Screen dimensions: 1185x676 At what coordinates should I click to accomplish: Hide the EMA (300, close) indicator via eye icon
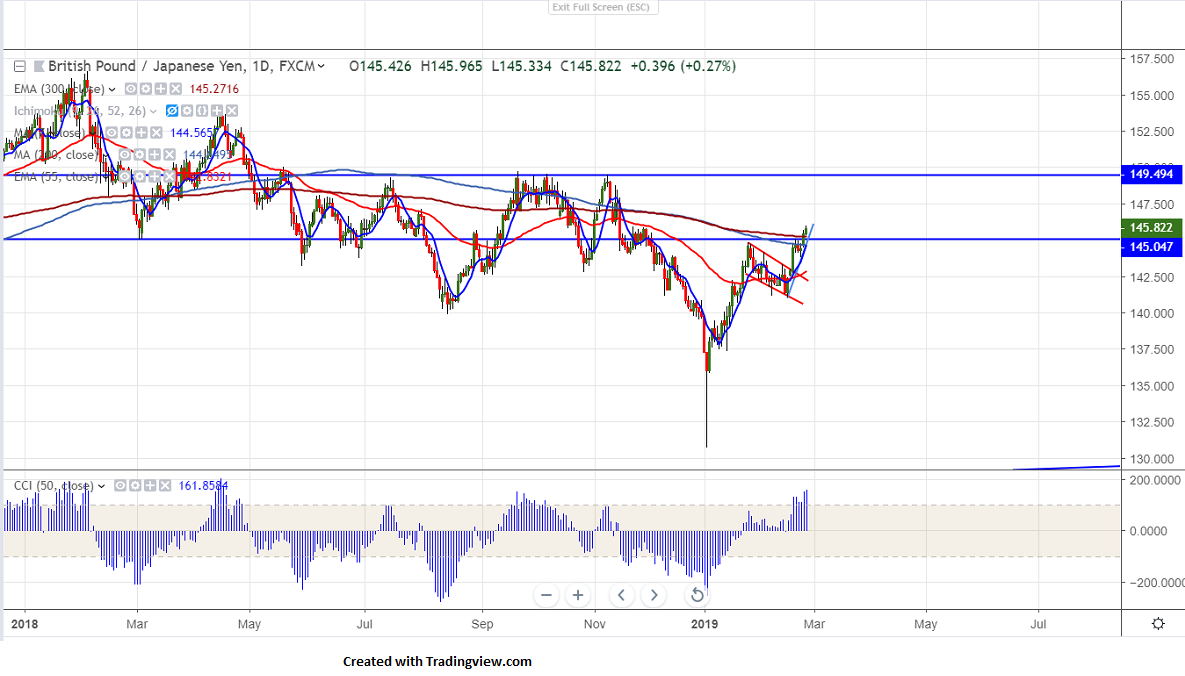[x=131, y=89]
